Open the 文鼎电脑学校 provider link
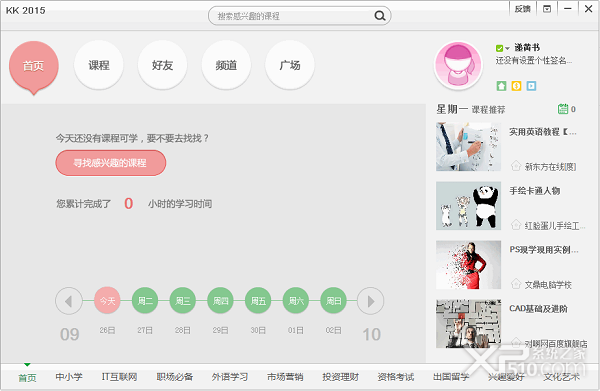This screenshot has width=600, height=391. [548, 285]
